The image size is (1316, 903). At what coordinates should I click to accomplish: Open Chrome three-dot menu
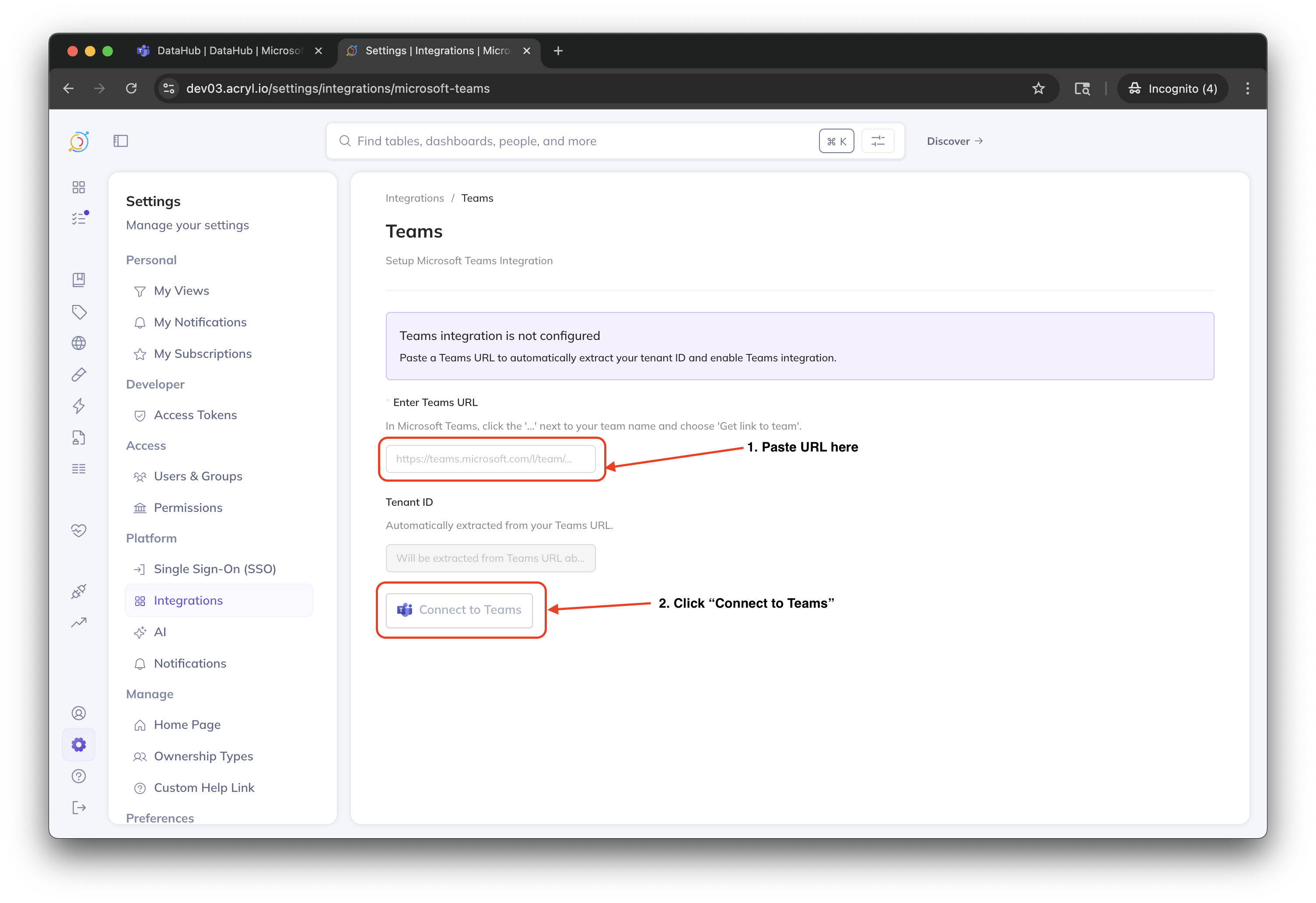[x=1247, y=88]
